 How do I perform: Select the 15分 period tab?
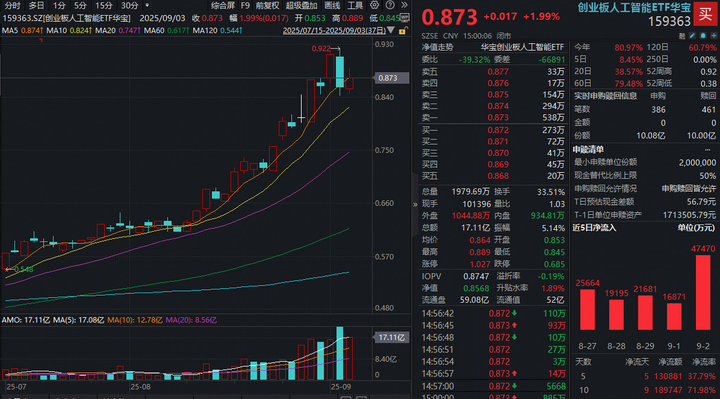(103, 6)
